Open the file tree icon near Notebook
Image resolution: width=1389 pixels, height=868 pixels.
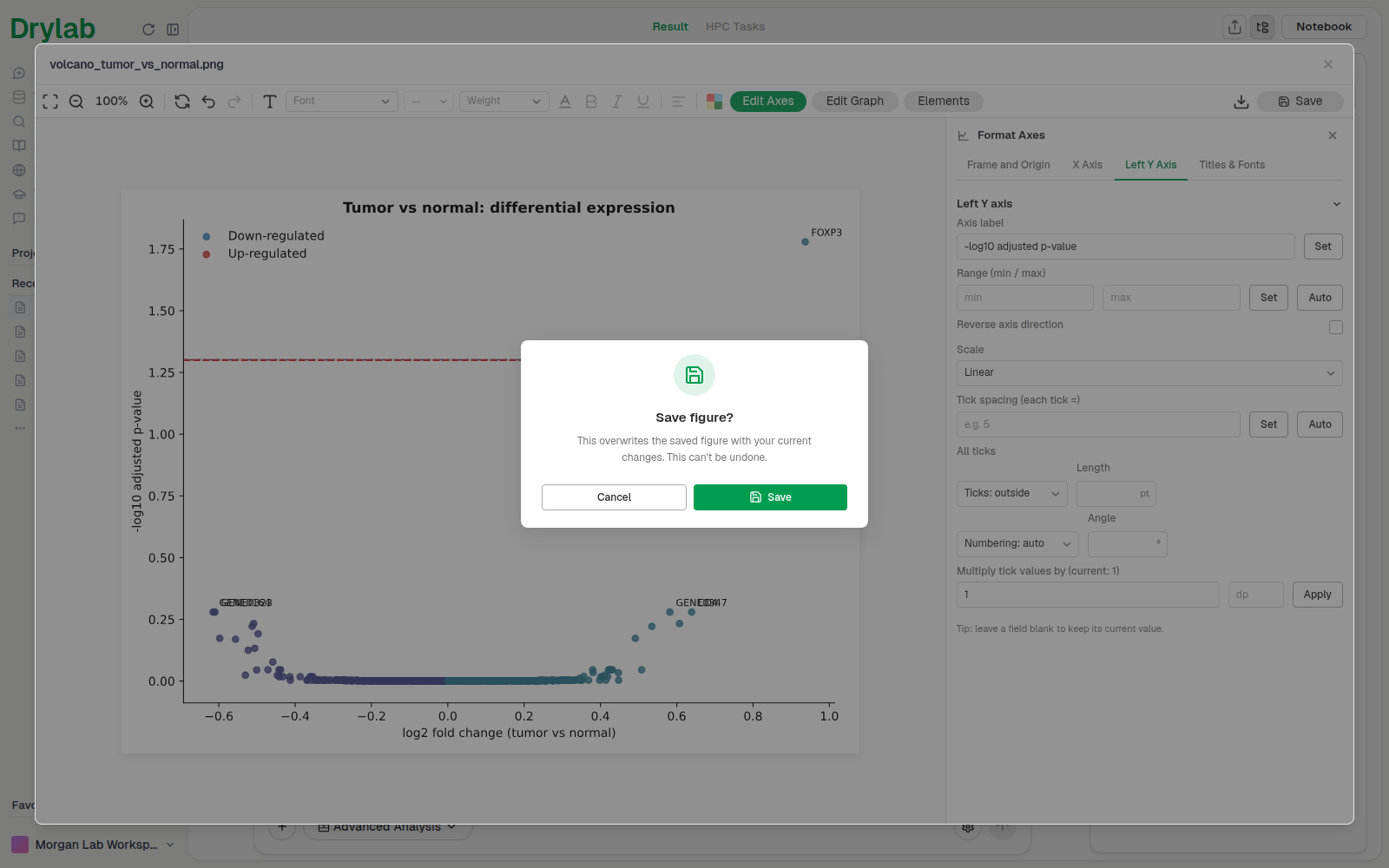pos(1263,27)
